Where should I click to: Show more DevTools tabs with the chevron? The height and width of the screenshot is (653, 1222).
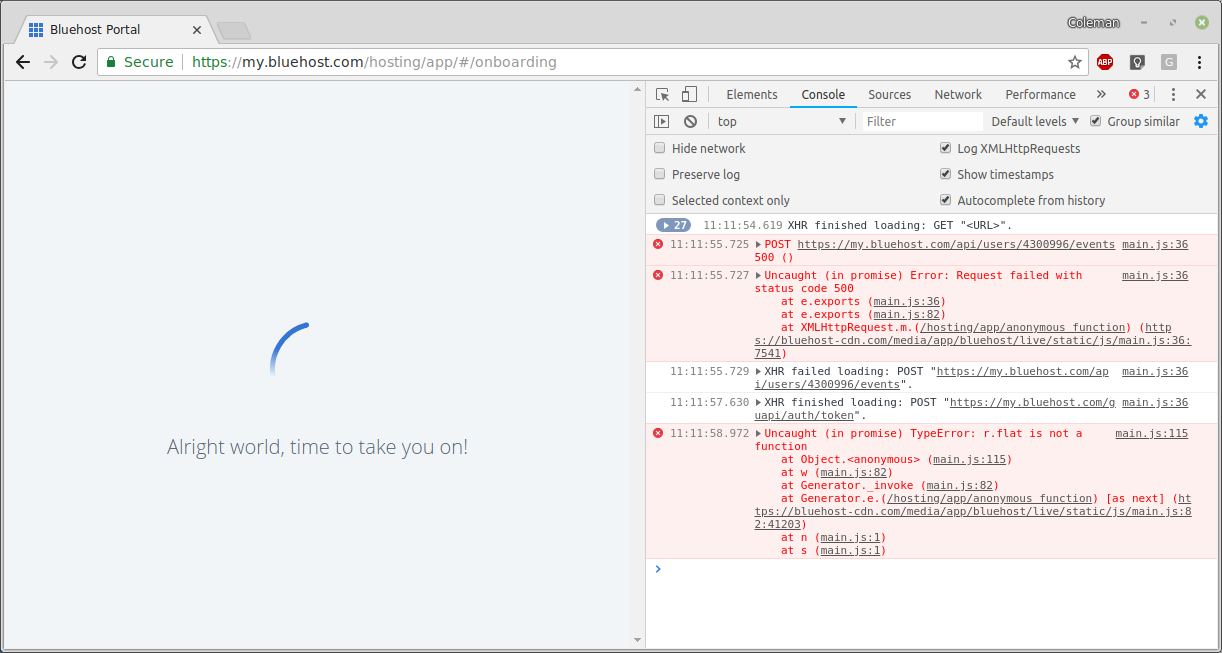click(1101, 94)
